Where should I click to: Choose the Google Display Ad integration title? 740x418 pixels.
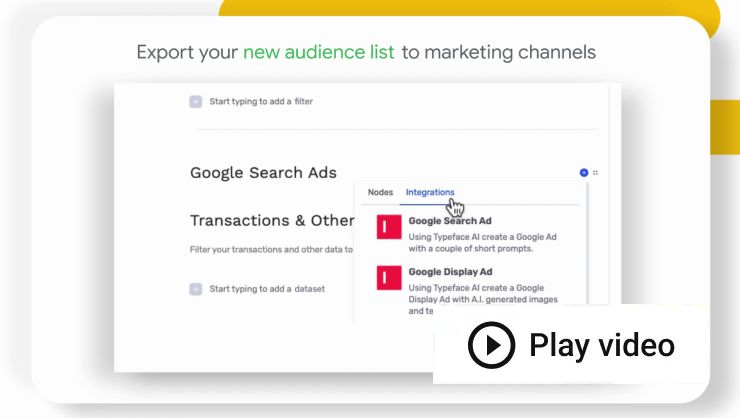(x=450, y=272)
